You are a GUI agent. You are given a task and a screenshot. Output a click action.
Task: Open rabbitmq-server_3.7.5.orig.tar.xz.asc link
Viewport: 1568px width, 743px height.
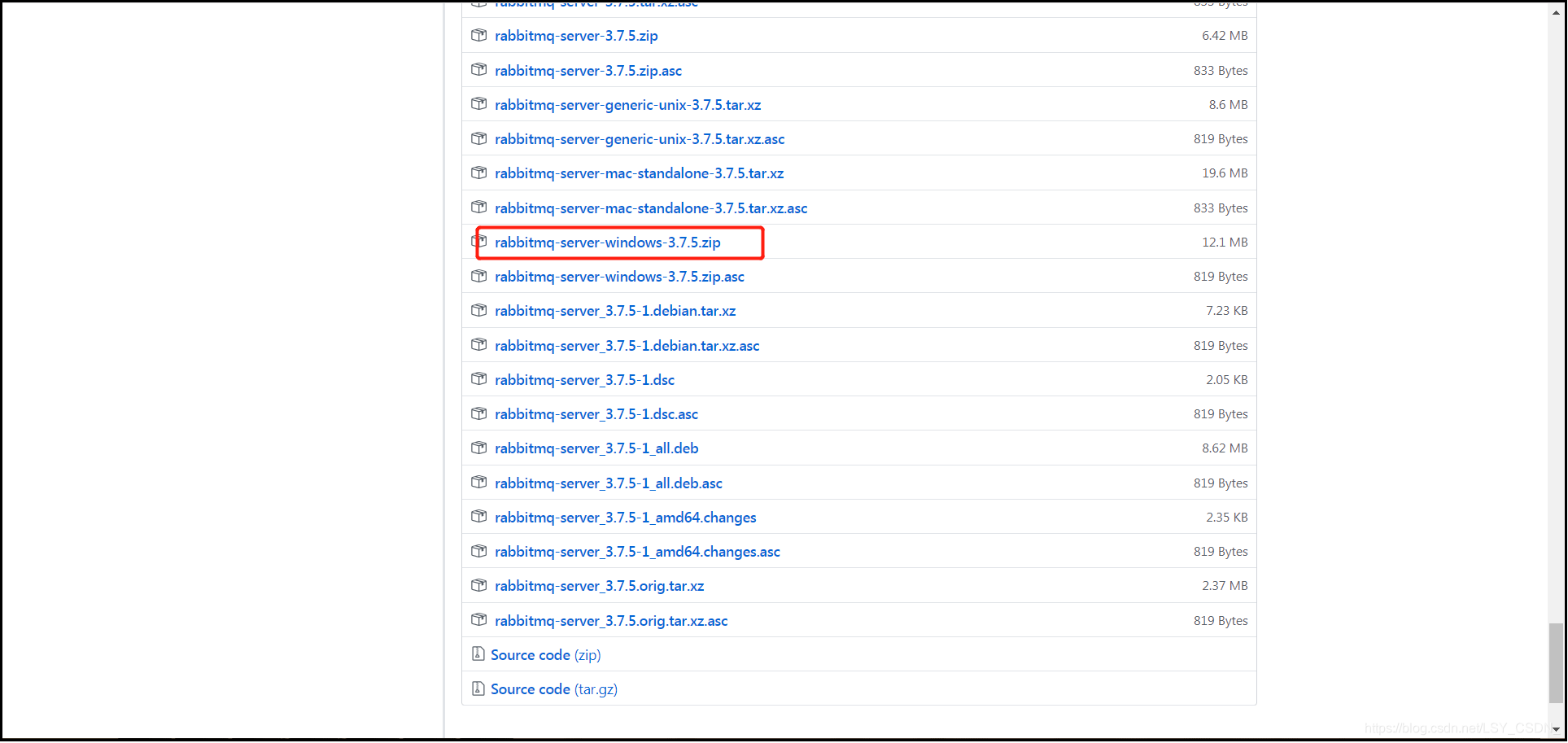[611, 621]
